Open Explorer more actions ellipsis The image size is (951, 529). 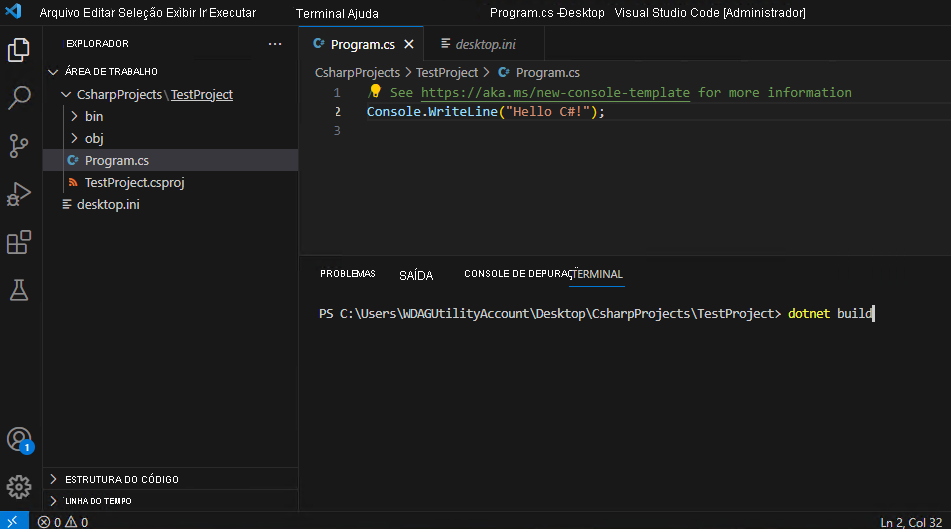pos(275,44)
